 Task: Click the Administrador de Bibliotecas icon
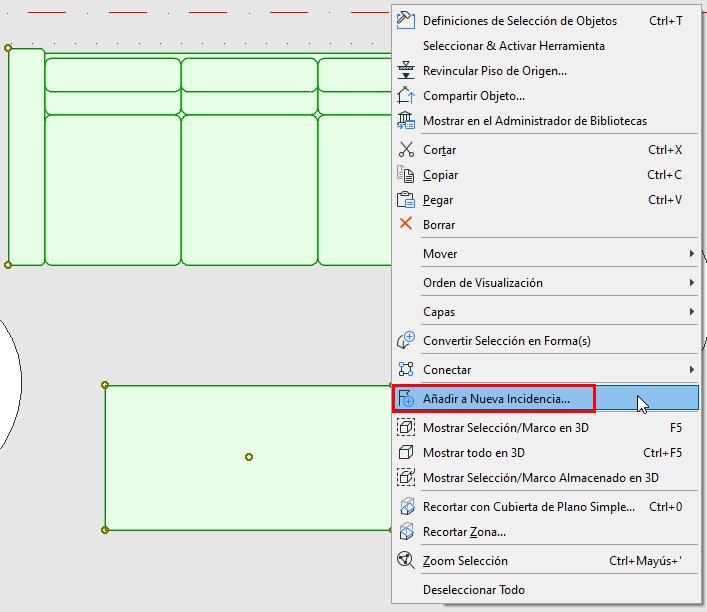406,121
